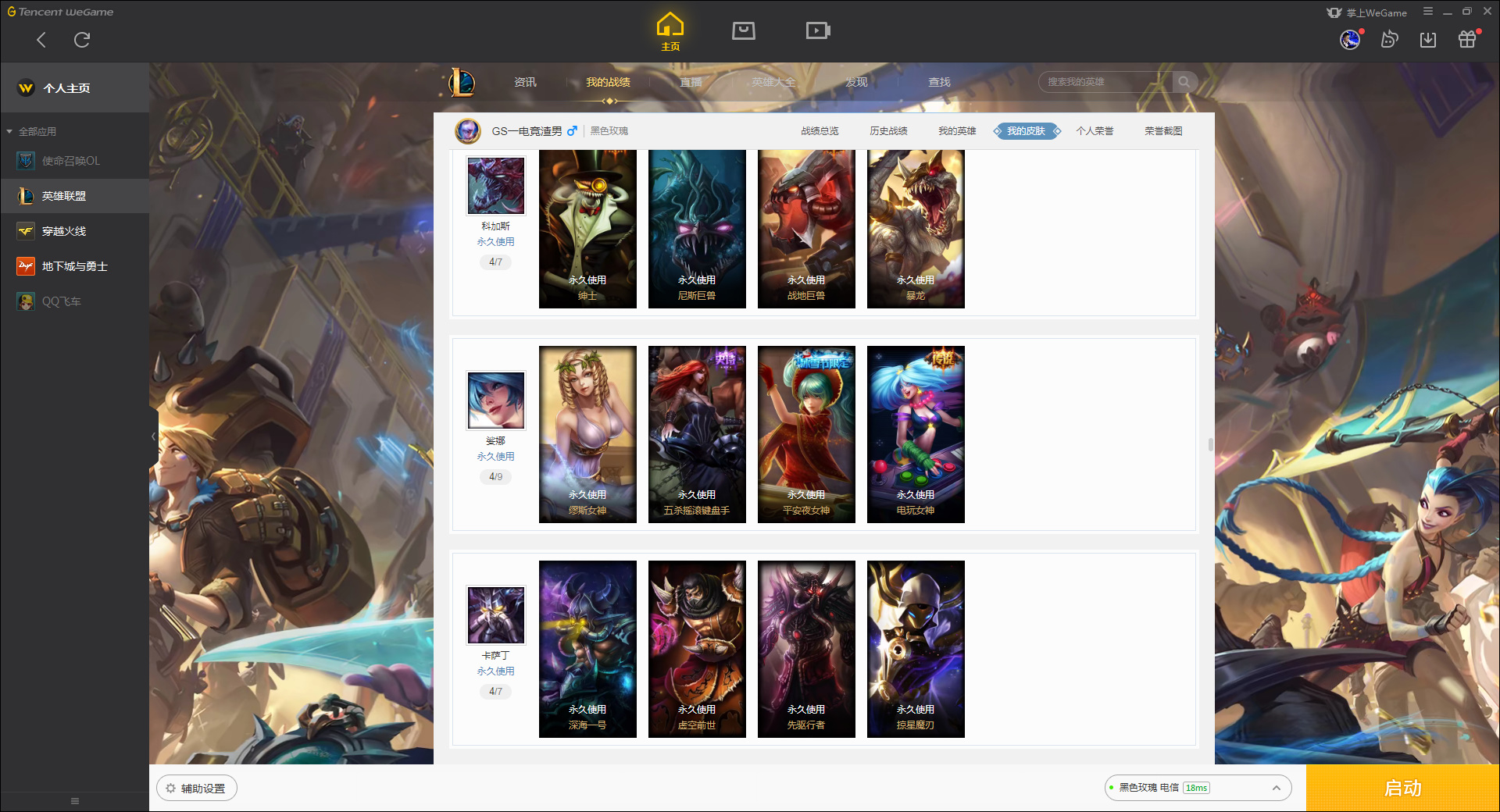Open the 电玩女神 skin card

pyautogui.click(x=916, y=434)
